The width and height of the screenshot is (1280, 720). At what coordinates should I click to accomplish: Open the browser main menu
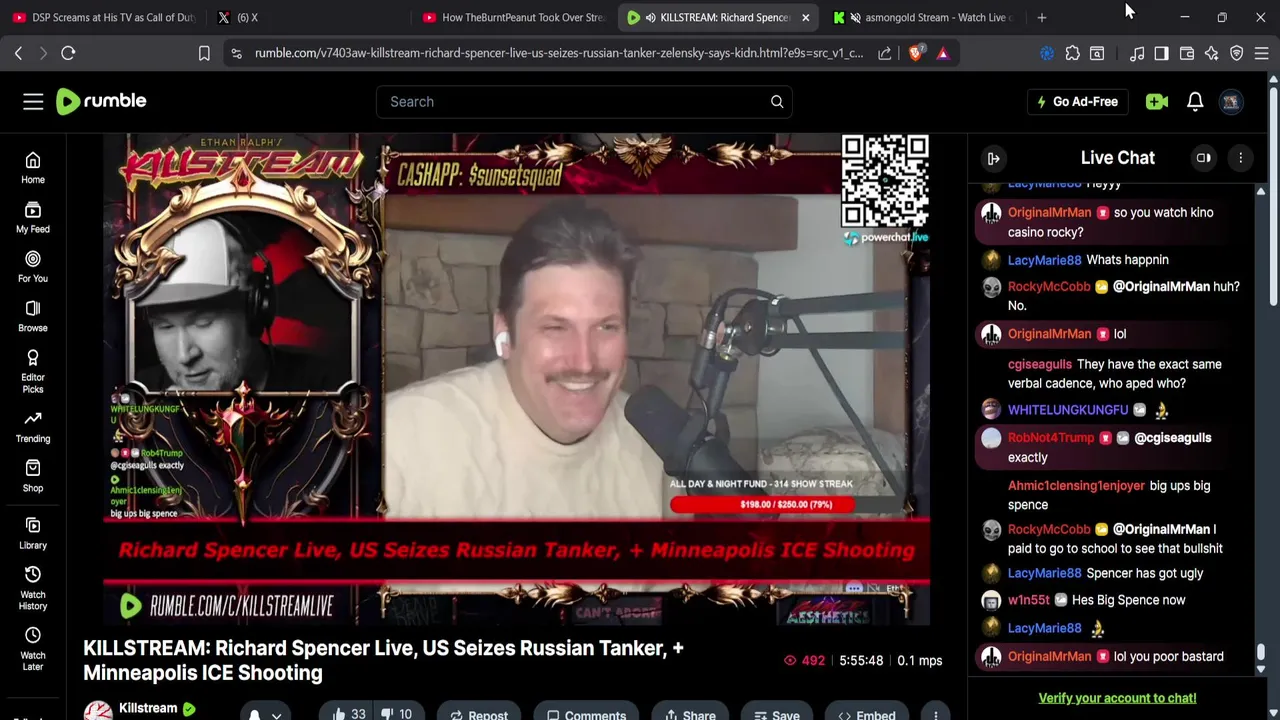[x=1261, y=53]
